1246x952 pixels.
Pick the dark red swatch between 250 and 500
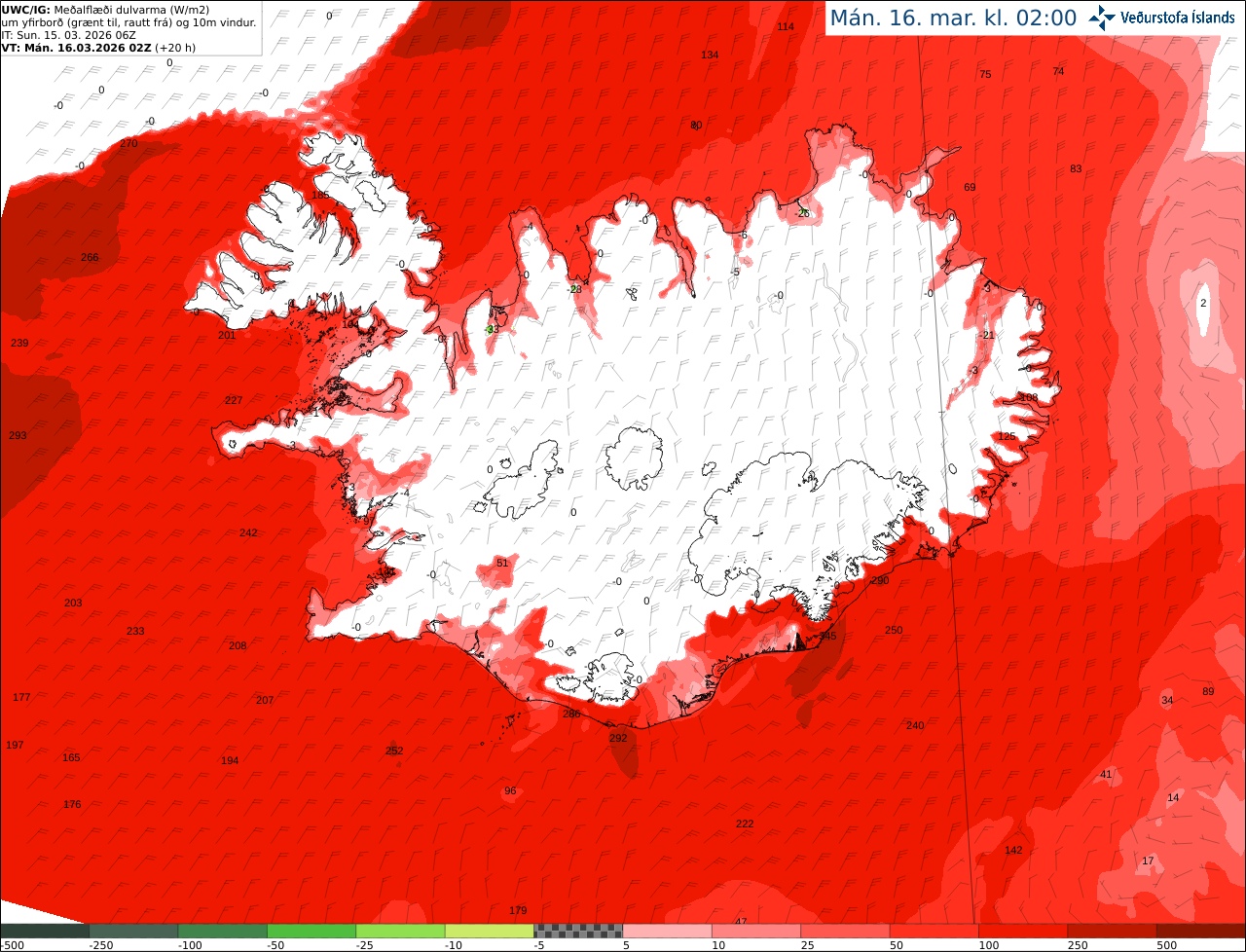pos(1113,931)
